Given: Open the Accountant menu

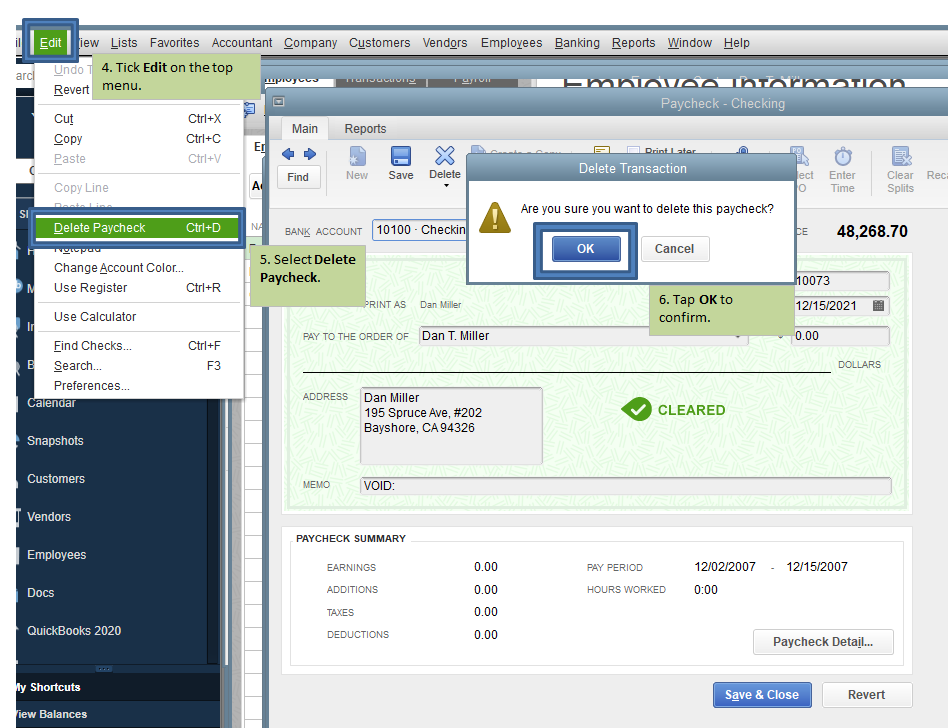Looking at the screenshot, I should (242, 42).
